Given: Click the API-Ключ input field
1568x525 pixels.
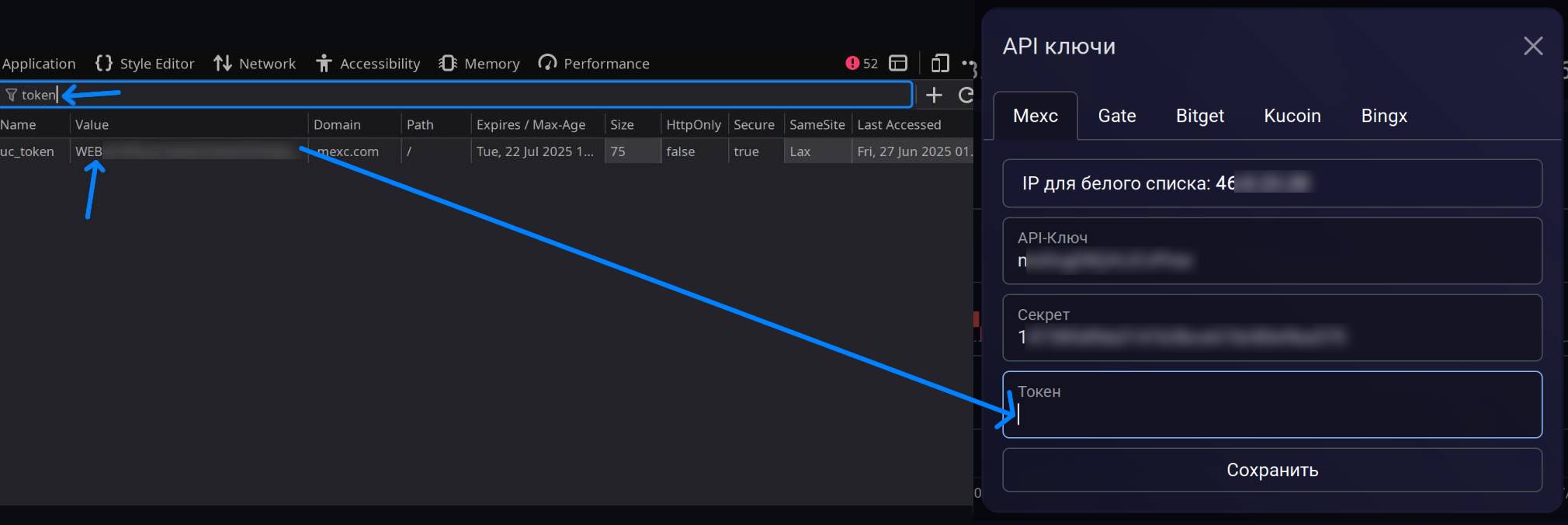Looking at the screenshot, I should click(x=1272, y=251).
